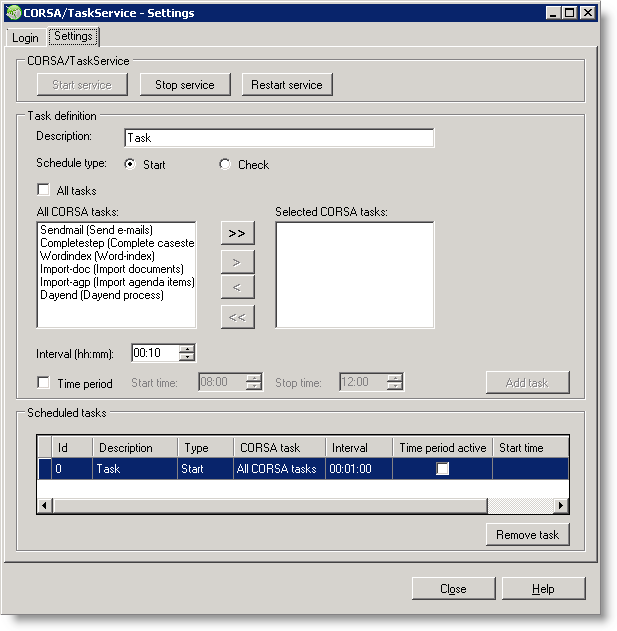Viewport: 617px width, 631px height.
Task: Add selected task with > button
Action: click(237, 262)
